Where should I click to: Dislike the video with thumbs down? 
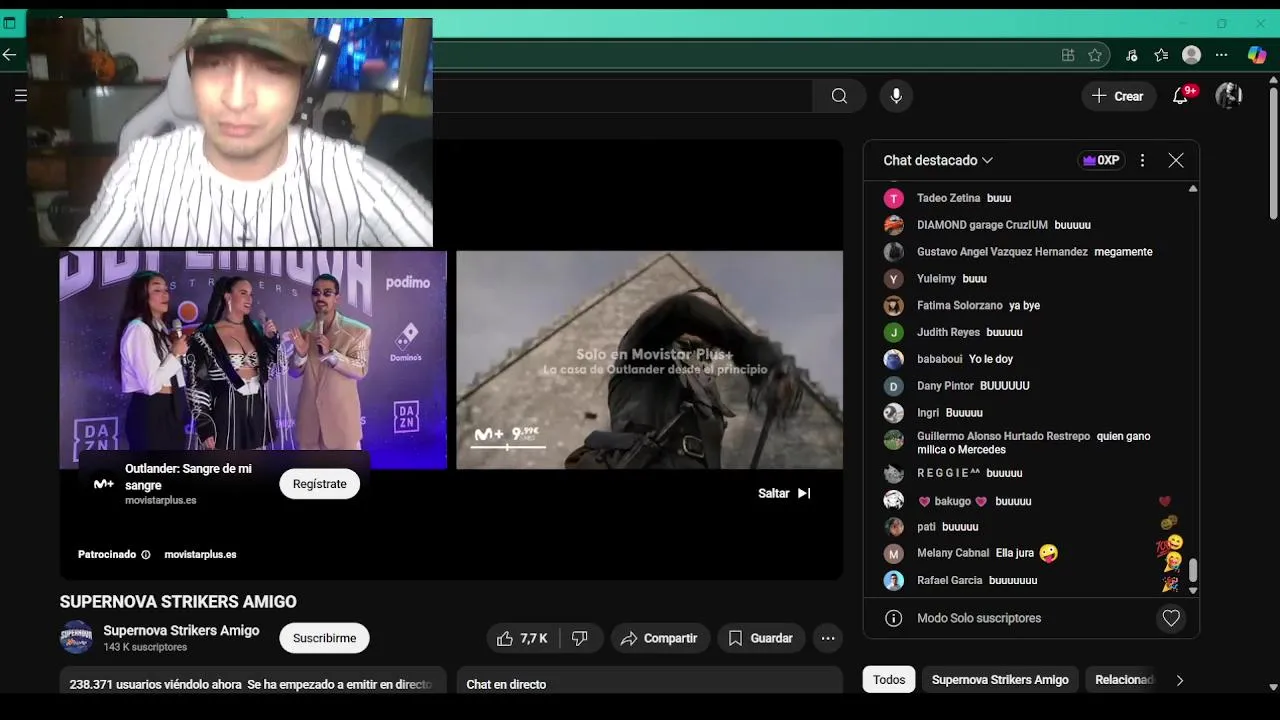580,638
